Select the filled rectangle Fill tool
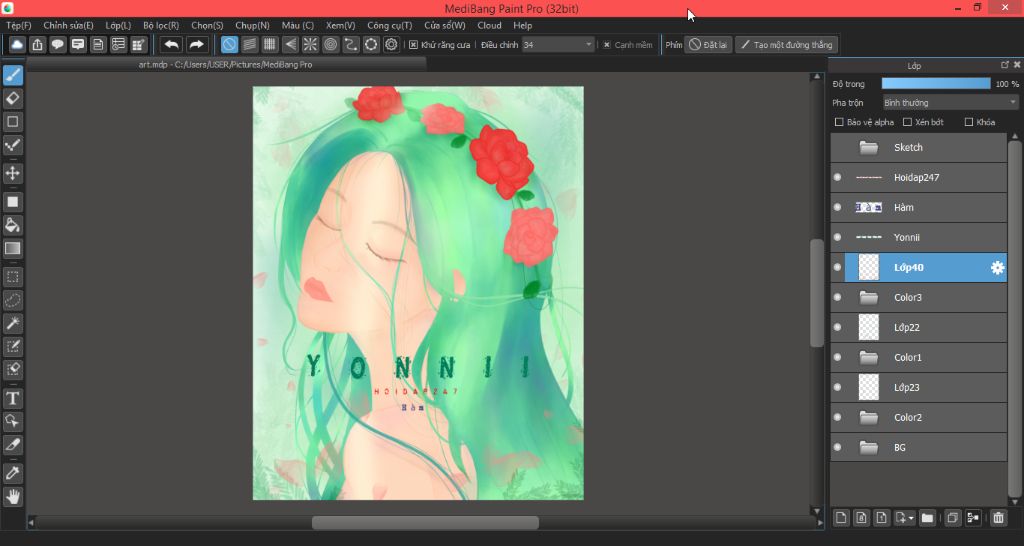 pos(12,202)
